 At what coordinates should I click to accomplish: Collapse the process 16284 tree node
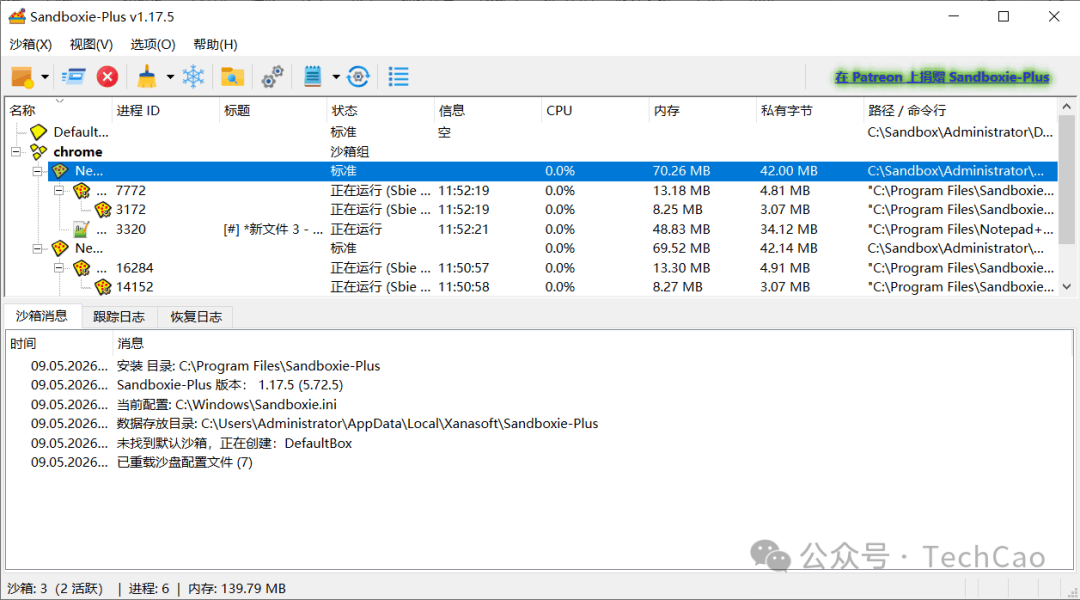pyautogui.click(x=59, y=267)
